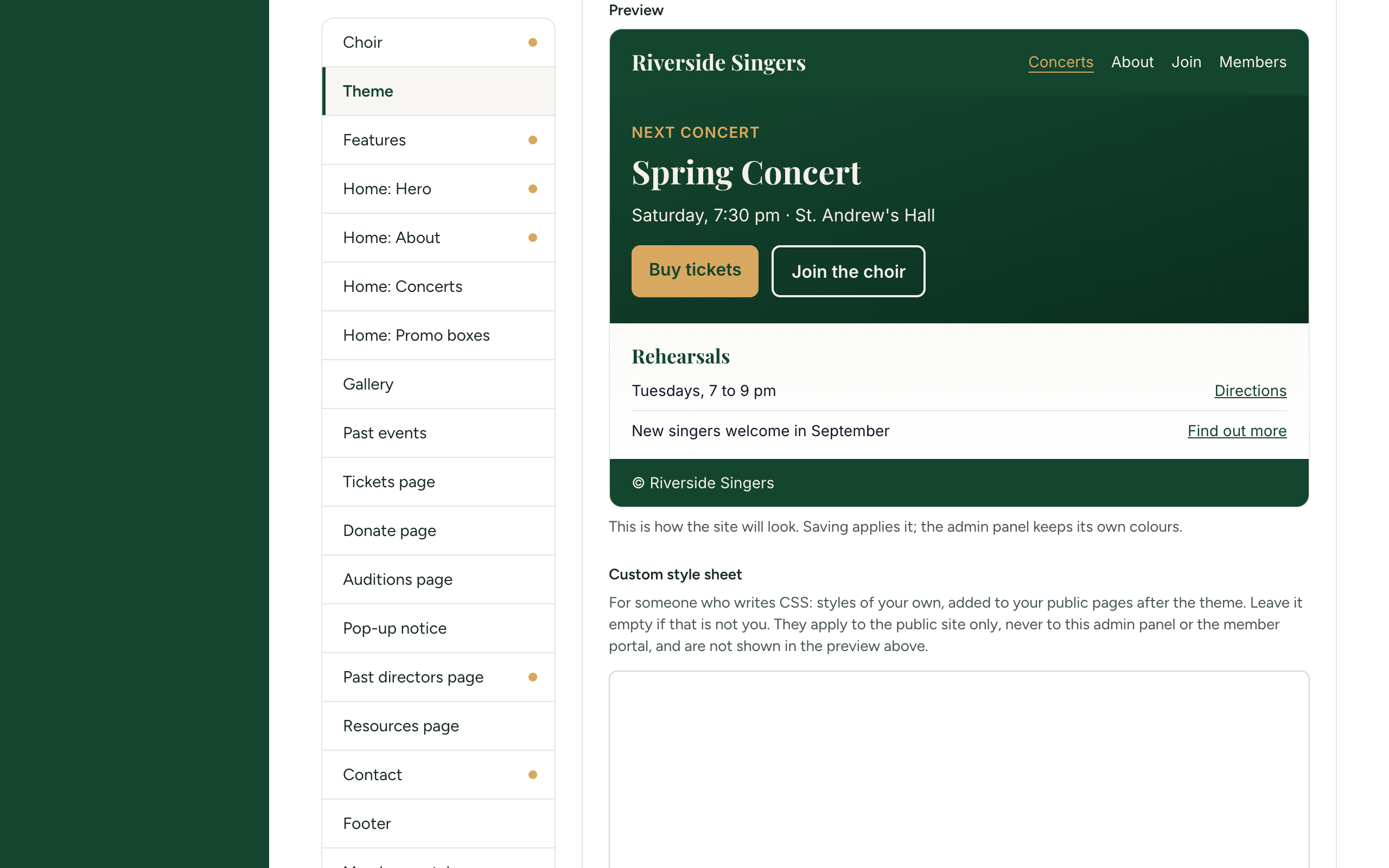
Task: Go to Past directors page section
Action: point(438,677)
